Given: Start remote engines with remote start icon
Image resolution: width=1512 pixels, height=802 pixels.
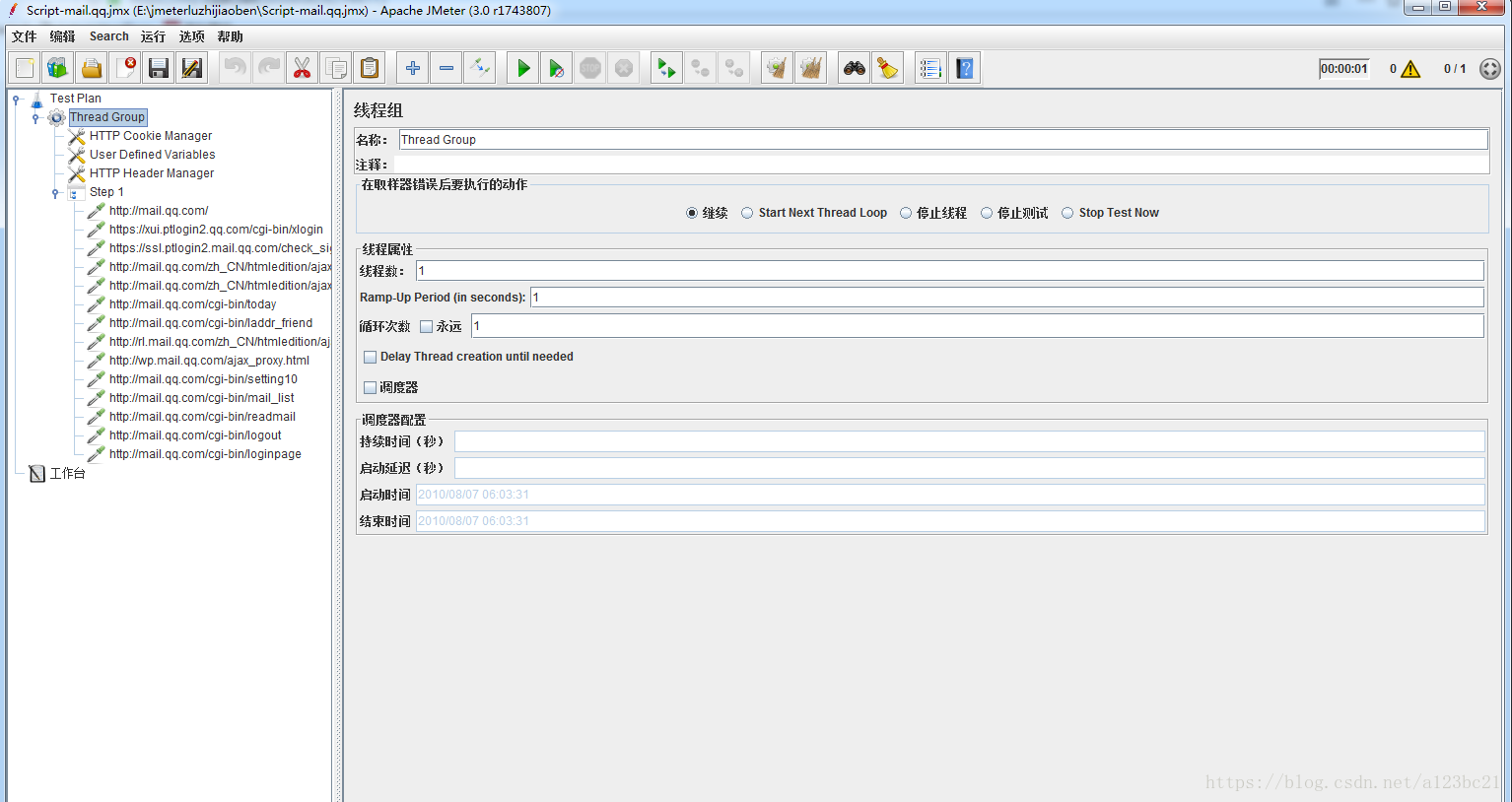Looking at the screenshot, I should click(666, 68).
